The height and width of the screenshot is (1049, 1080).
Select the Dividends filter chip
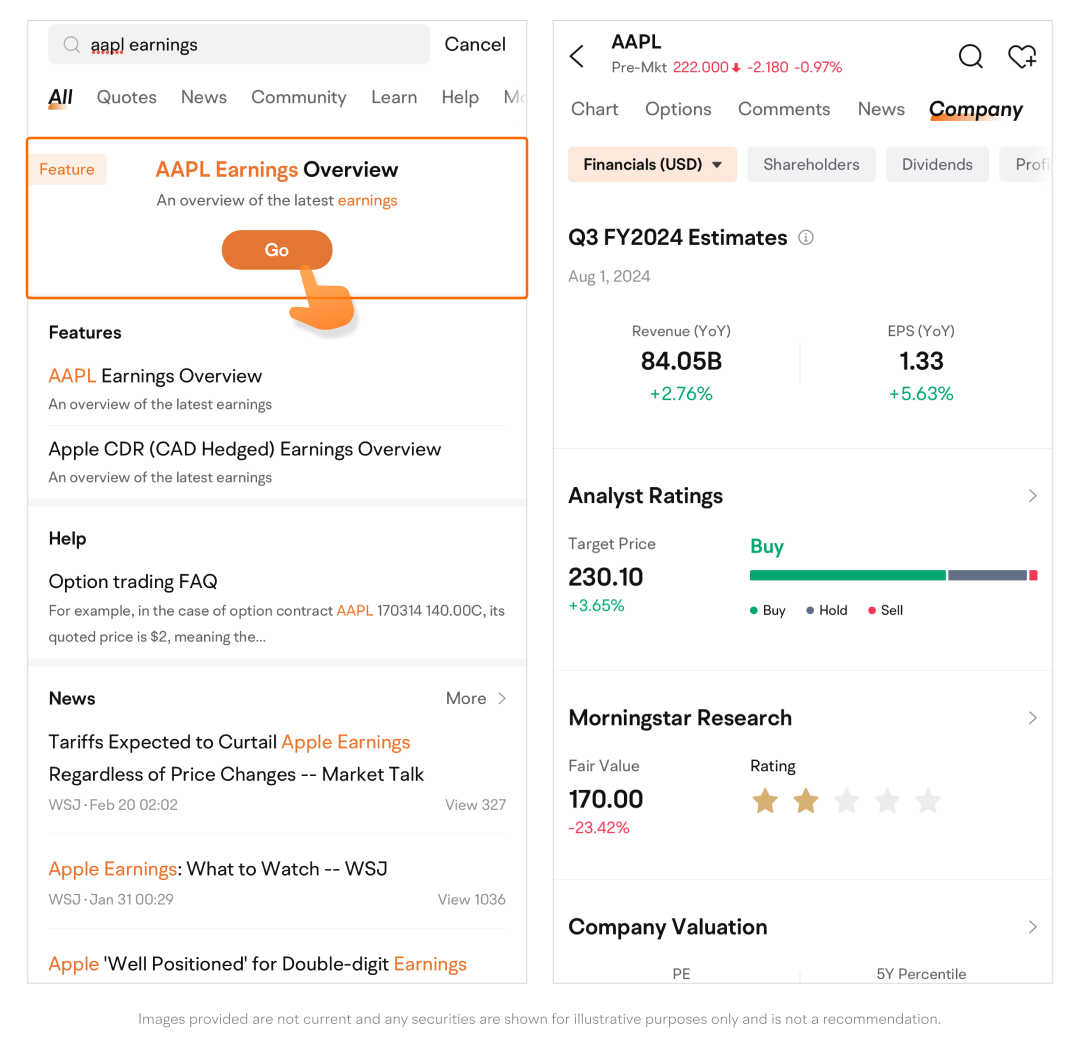[937, 165]
